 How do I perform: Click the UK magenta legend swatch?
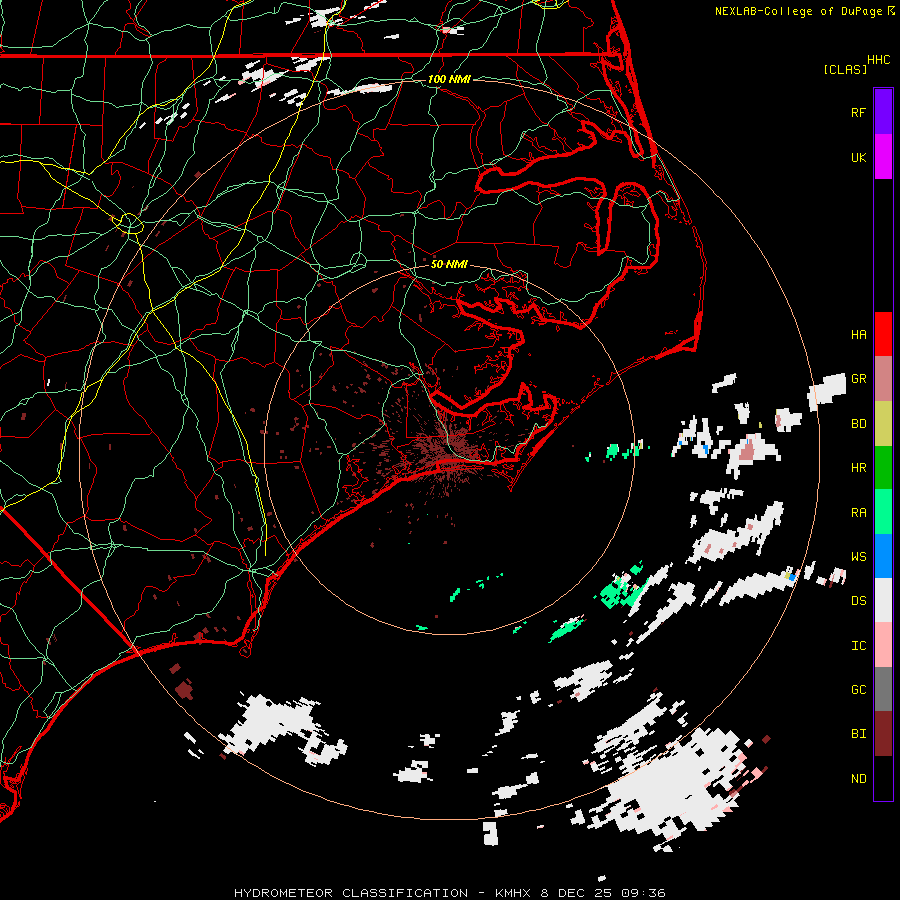[x=883, y=156]
